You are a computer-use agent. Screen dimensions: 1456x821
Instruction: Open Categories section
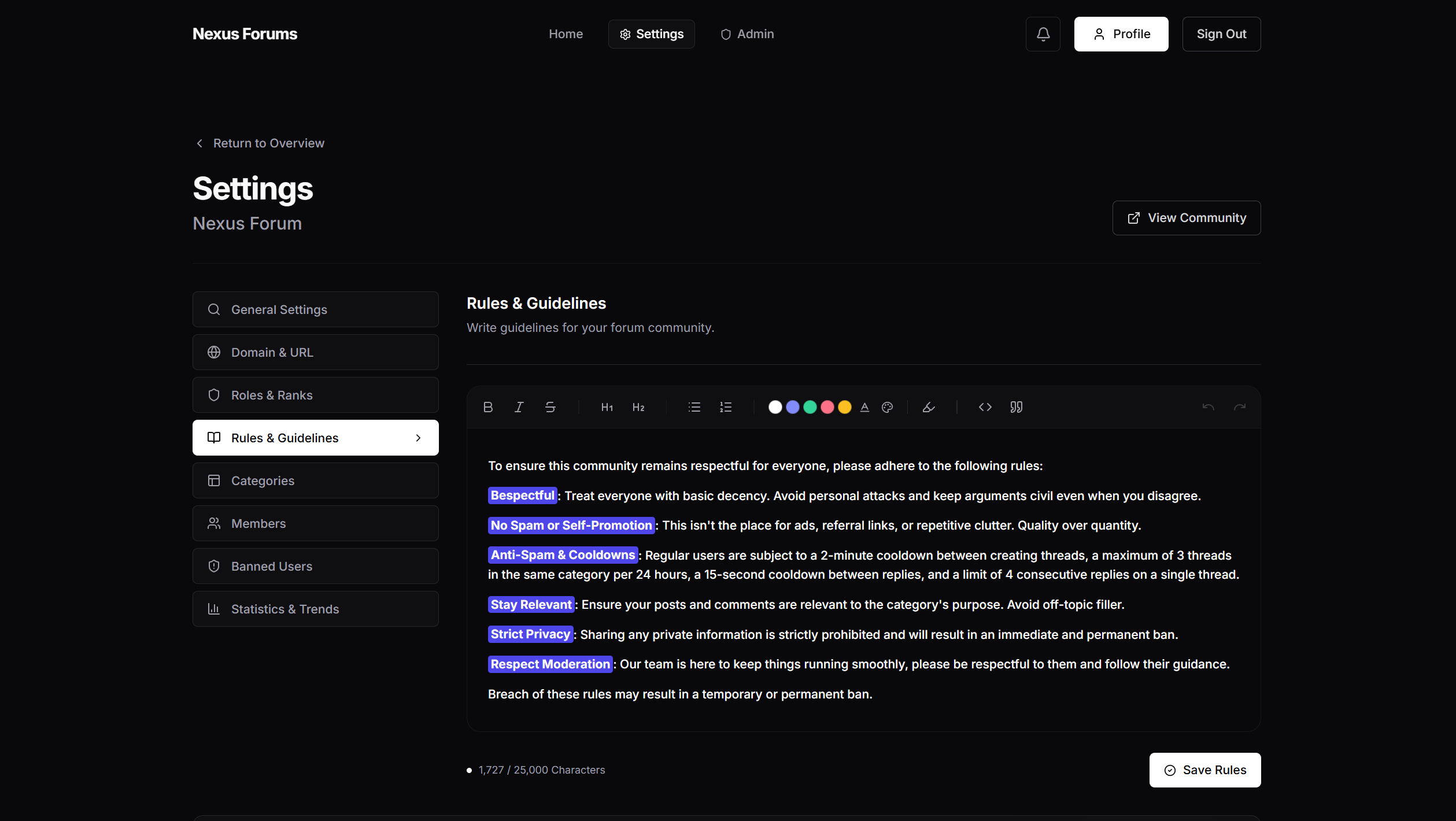(316, 480)
